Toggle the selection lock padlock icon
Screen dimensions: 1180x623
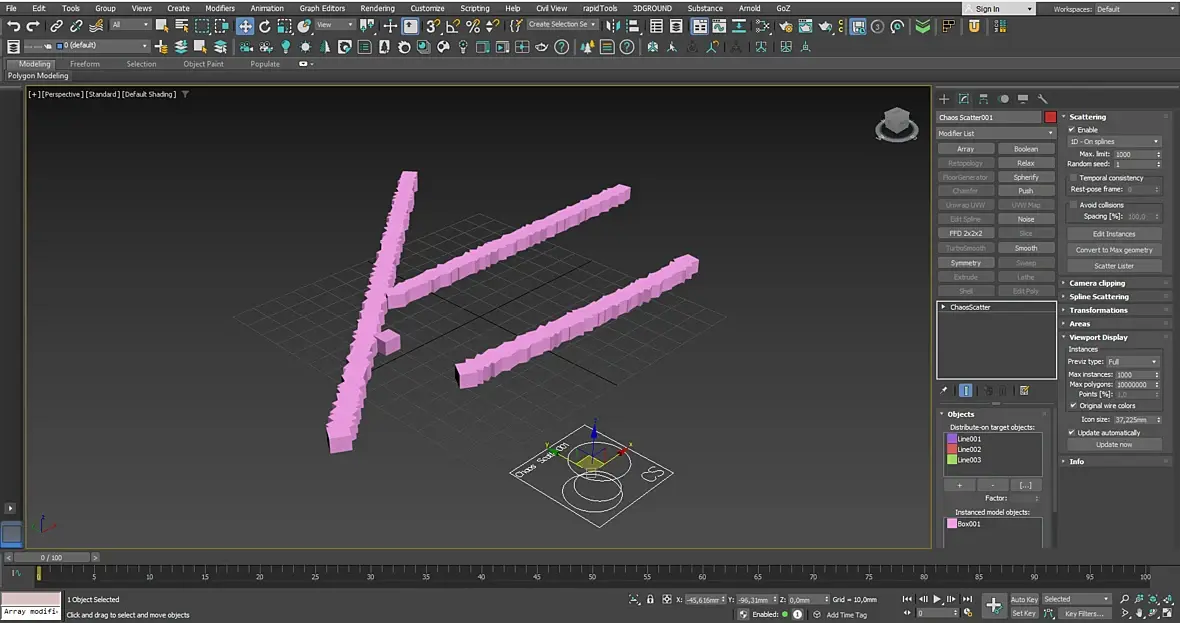click(651, 600)
